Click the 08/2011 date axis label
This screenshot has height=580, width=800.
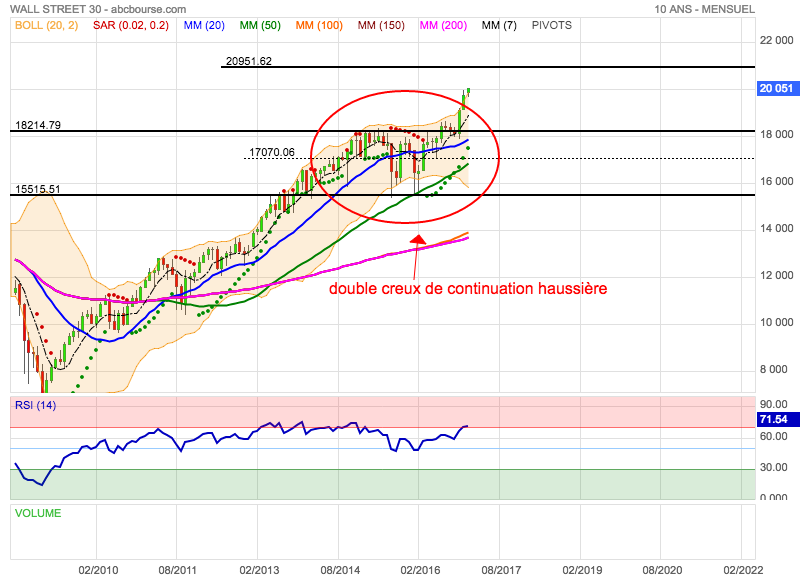[178, 570]
